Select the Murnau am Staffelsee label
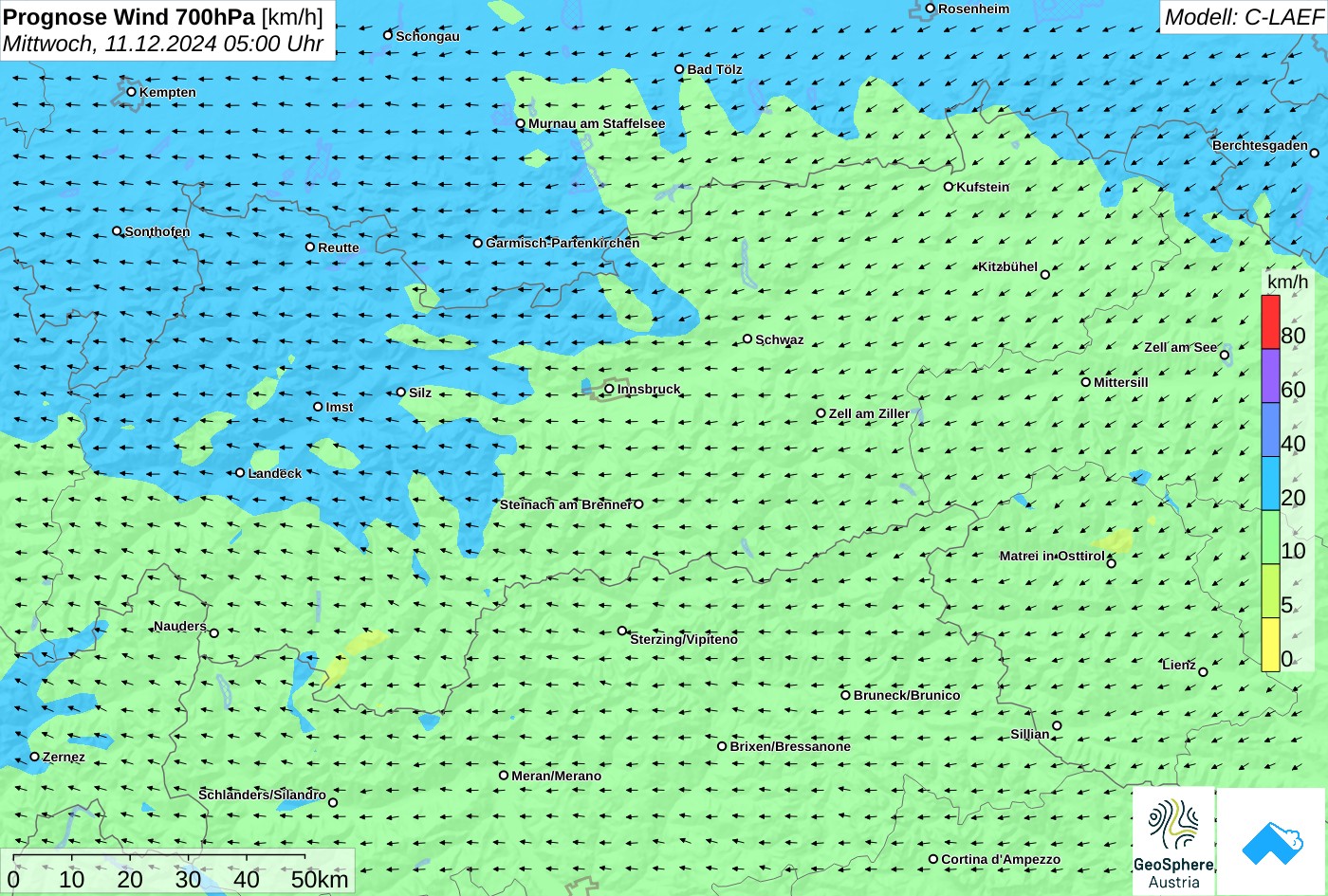The width and height of the screenshot is (1328, 896). click(597, 123)
